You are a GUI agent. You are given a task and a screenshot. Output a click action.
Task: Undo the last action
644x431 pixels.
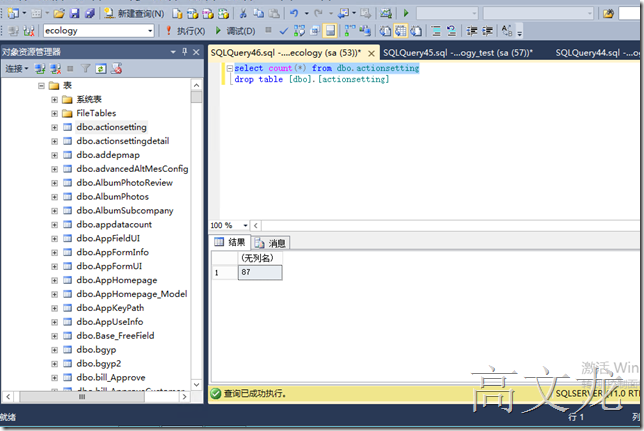pos(294,14)
